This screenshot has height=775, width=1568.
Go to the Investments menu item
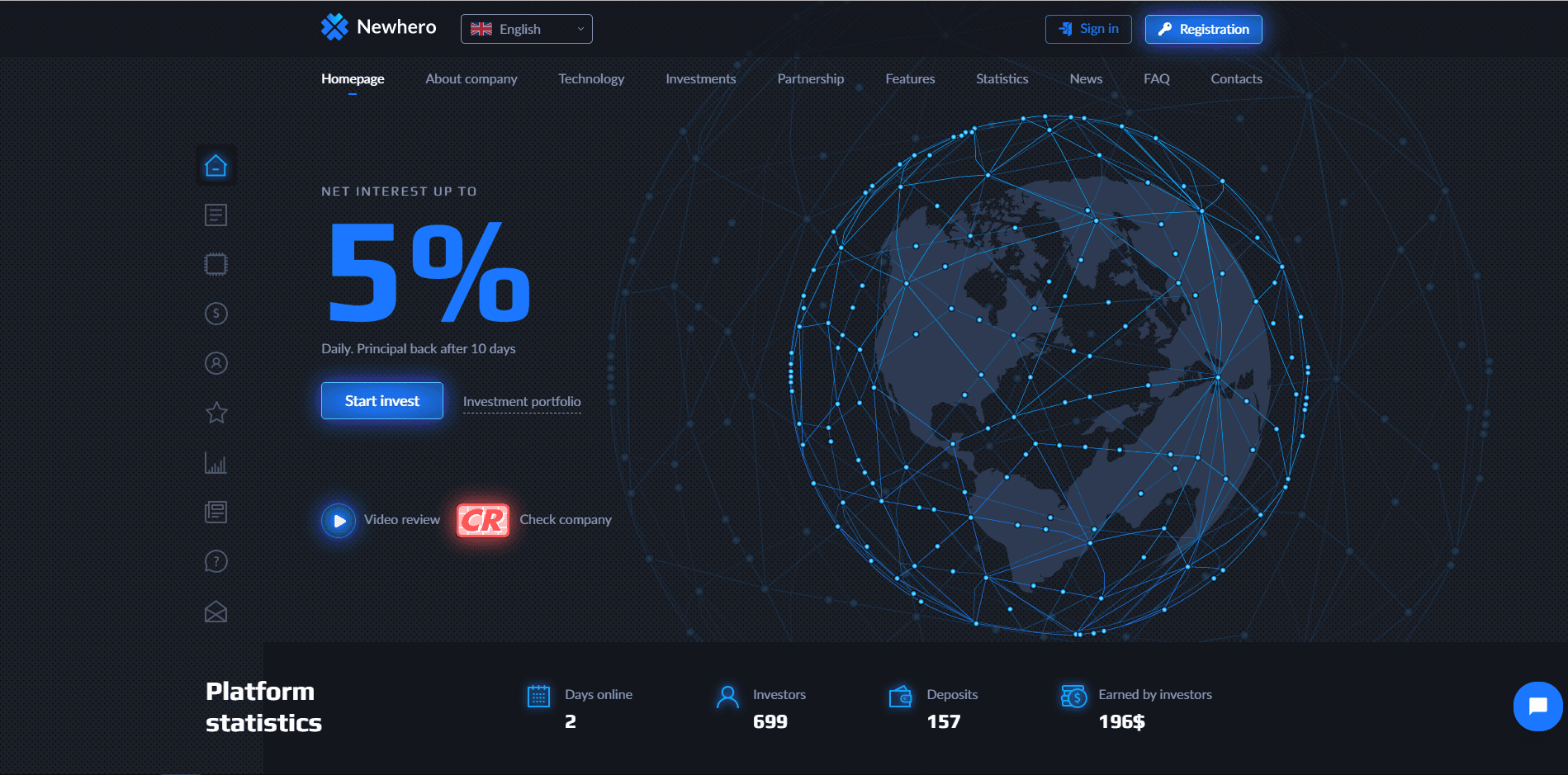click(700, 78)
